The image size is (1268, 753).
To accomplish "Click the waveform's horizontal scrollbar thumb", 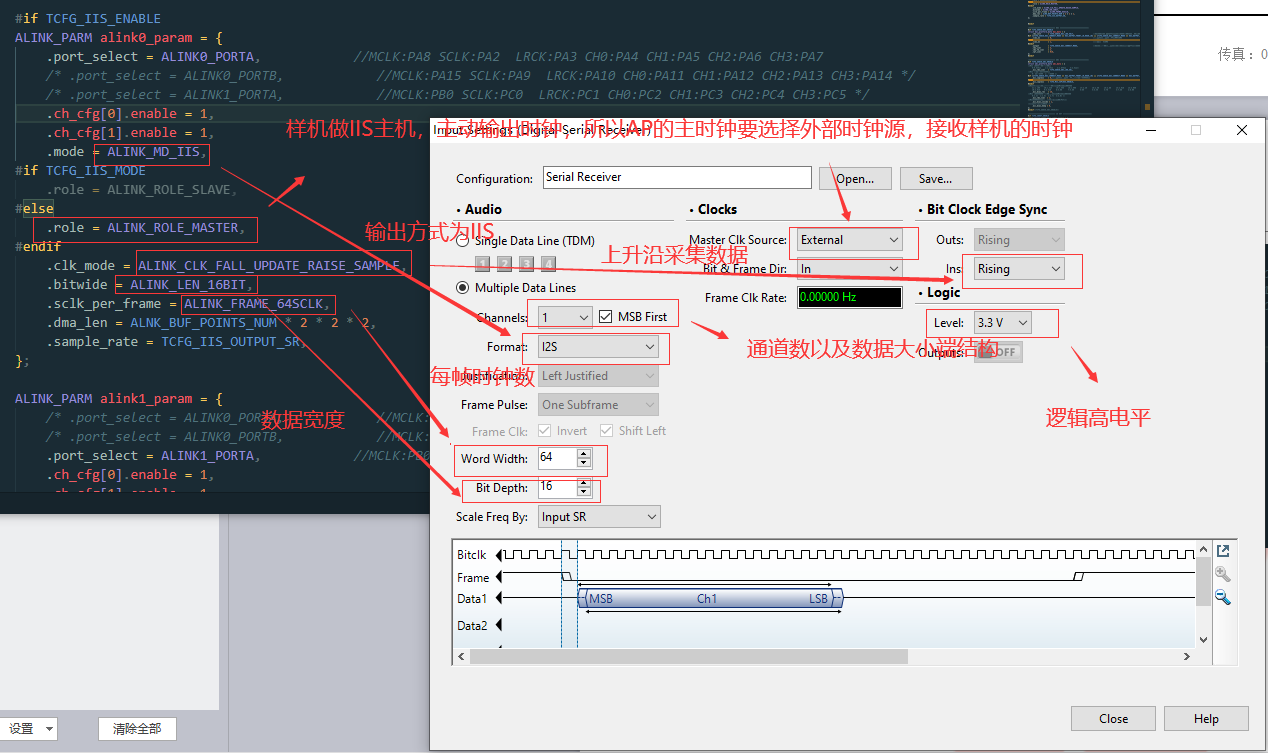I will [689, 657].
